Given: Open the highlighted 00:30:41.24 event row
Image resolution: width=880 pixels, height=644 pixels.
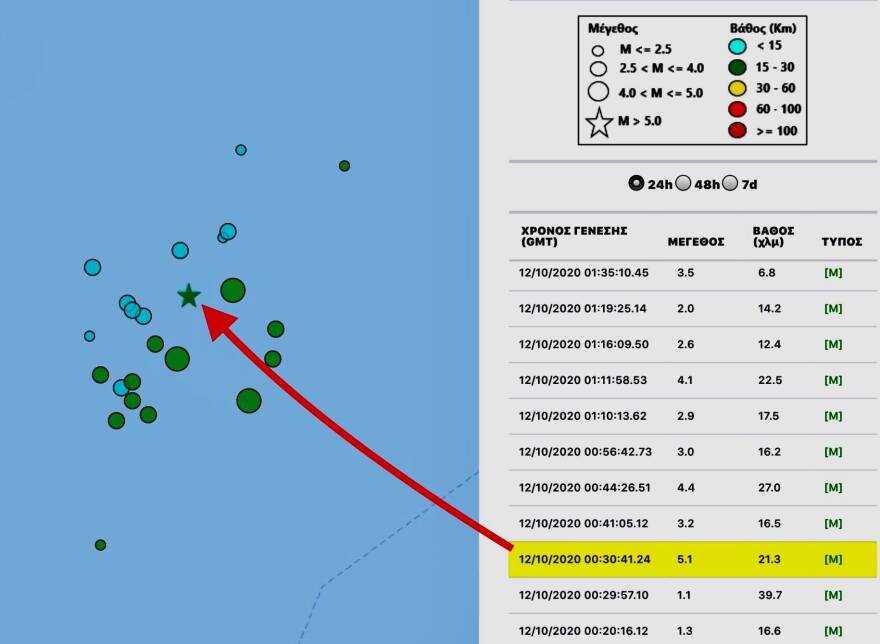Looking at the screenshot, I should click(692, 559).
